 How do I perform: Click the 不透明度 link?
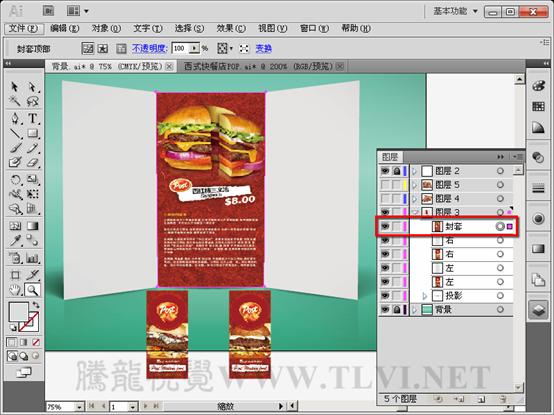pyautogui.click(x=149, y=48)
